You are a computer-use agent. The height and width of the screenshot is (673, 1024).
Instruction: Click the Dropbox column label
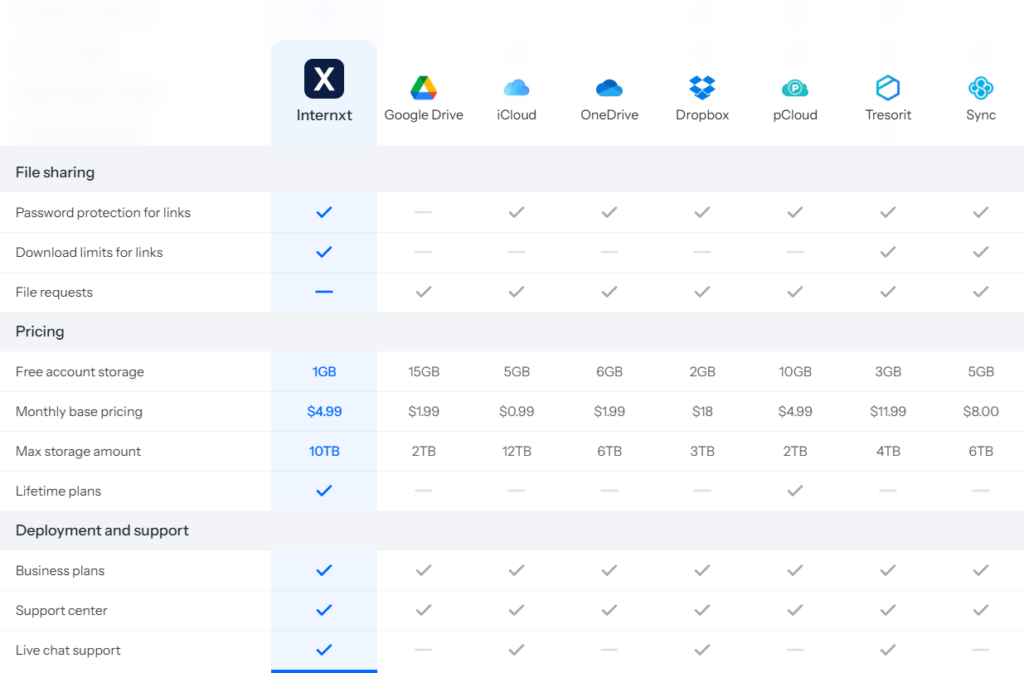(x=702, y=115)
